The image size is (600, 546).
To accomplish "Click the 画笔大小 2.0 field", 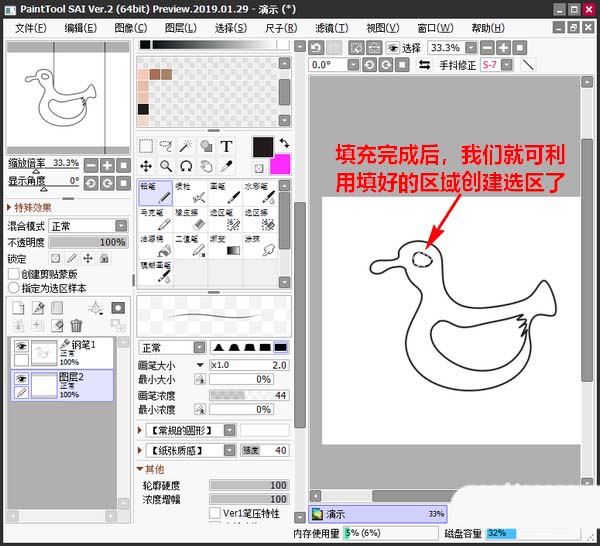I will pos(249,365).
